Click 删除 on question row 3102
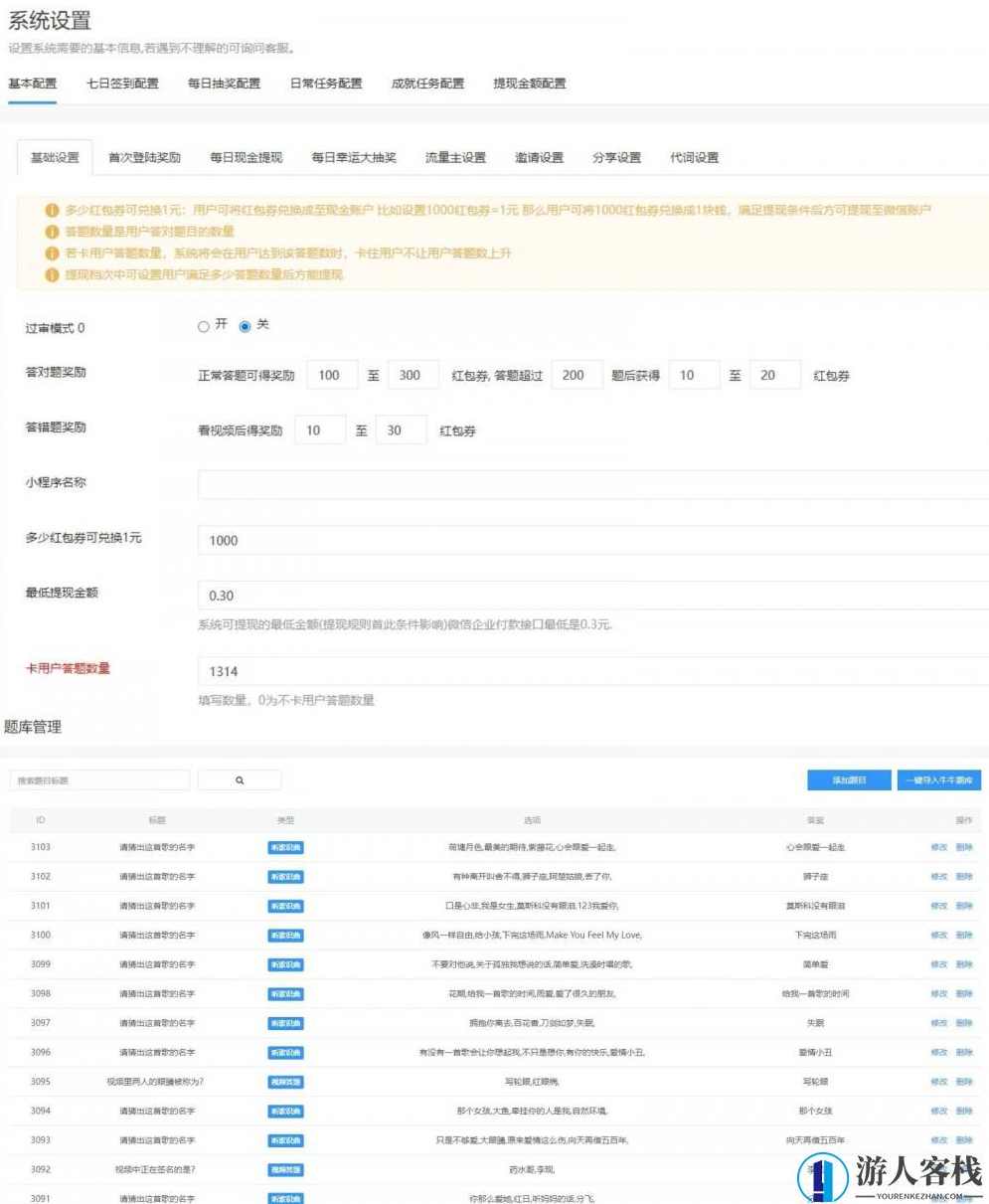This screenshot has width=989, height=1204. 962,876
